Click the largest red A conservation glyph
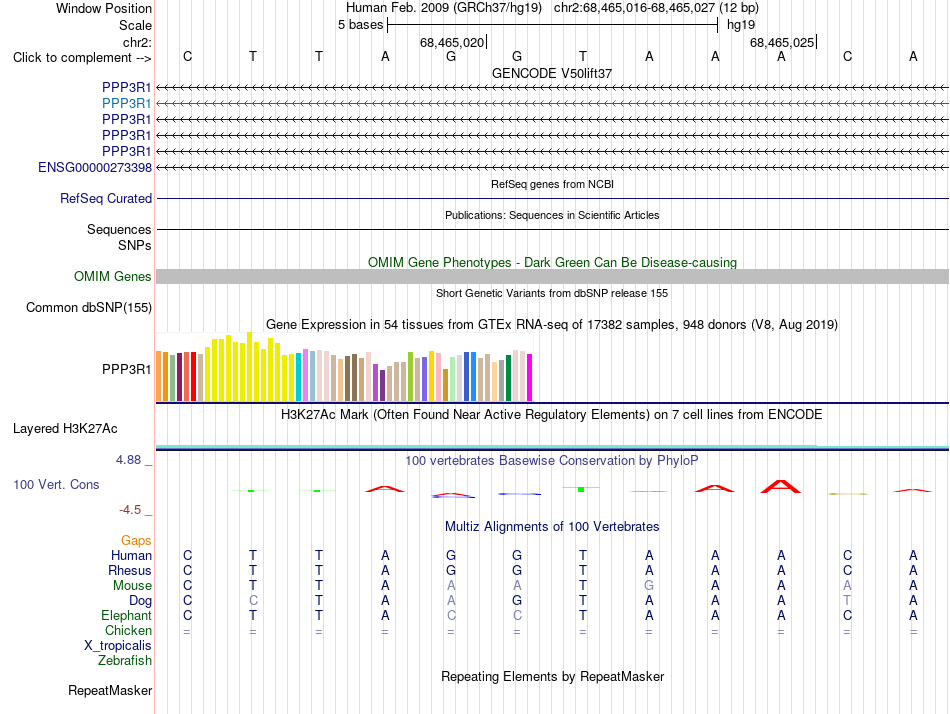Image resolution: width=950 pixels, height=714 pixels. click(781, 486)
